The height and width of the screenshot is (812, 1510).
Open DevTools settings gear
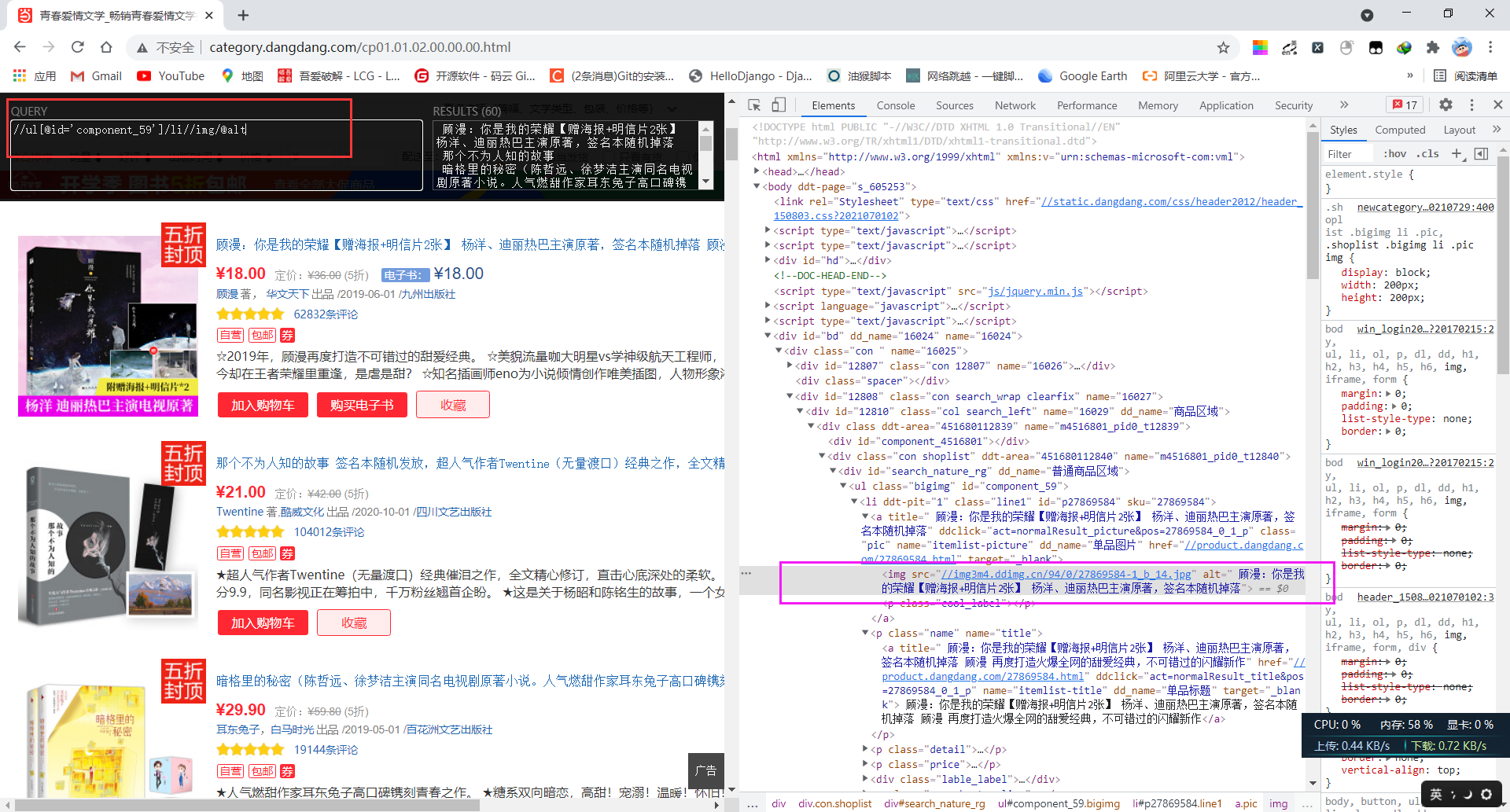(1446, 105)
